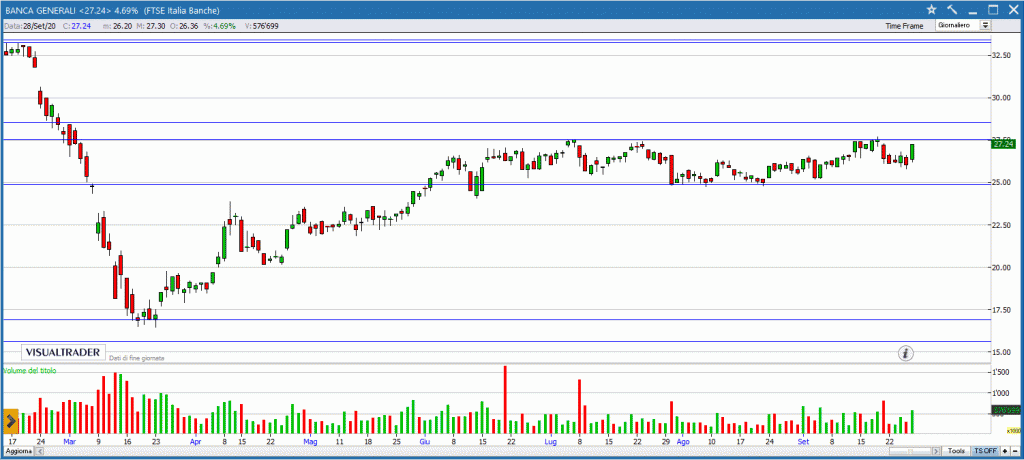Screen dimensions: 1024x460
Task: Click the 'Ago' month label on time axis
Action: (x=683, y=442)
